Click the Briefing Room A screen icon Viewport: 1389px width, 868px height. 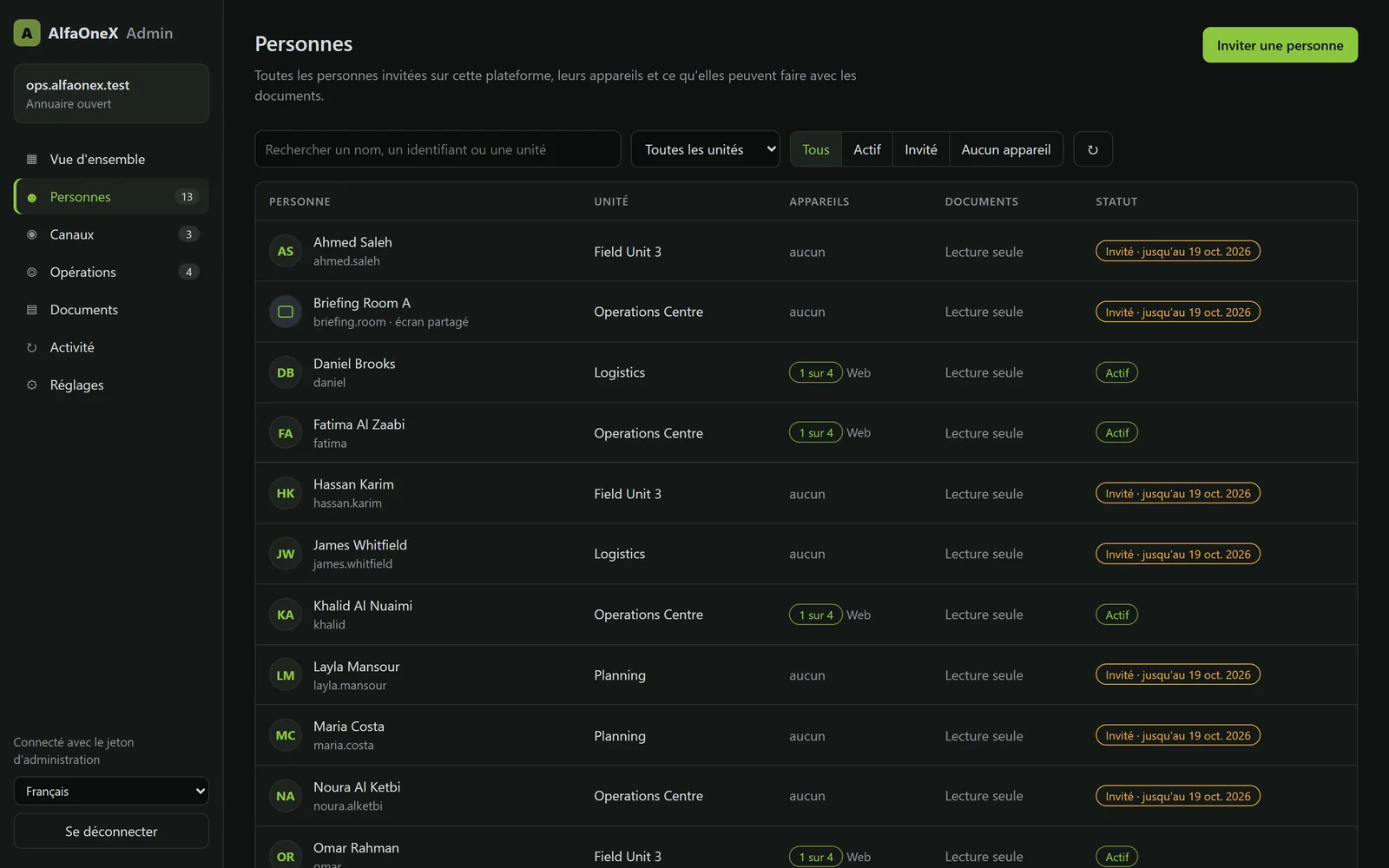[286, 312]
